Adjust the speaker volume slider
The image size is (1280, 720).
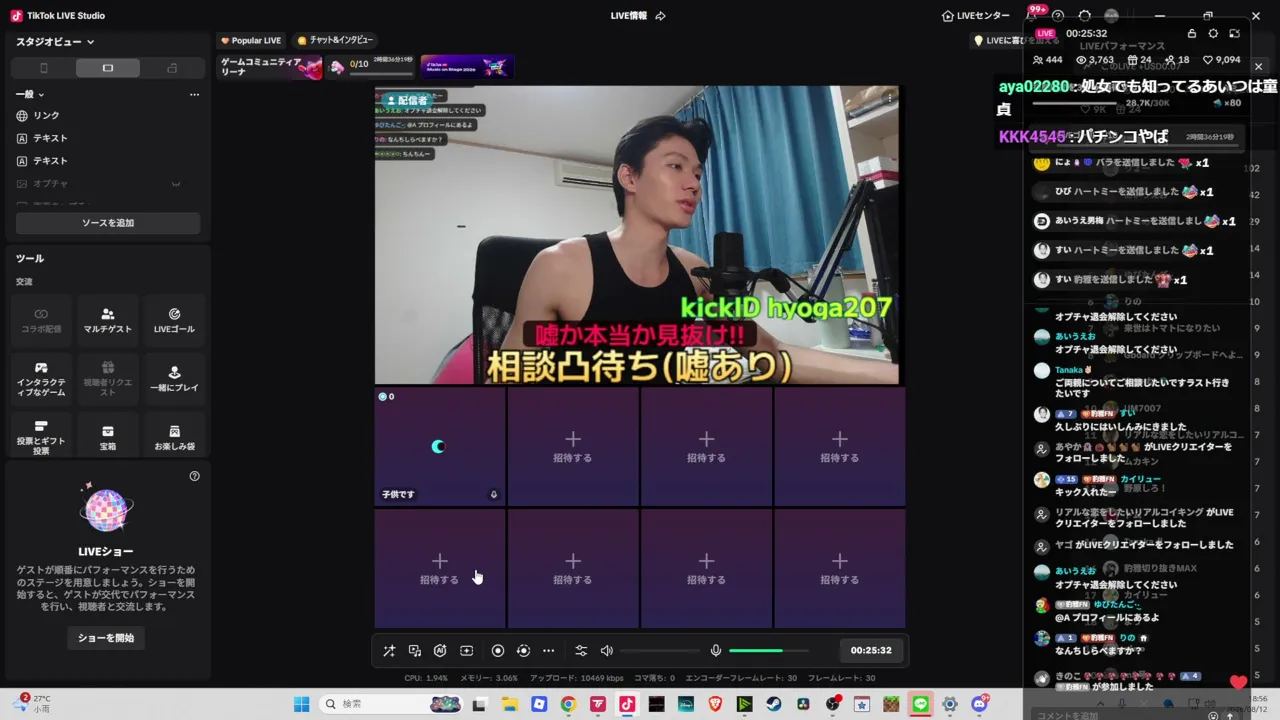660,650
